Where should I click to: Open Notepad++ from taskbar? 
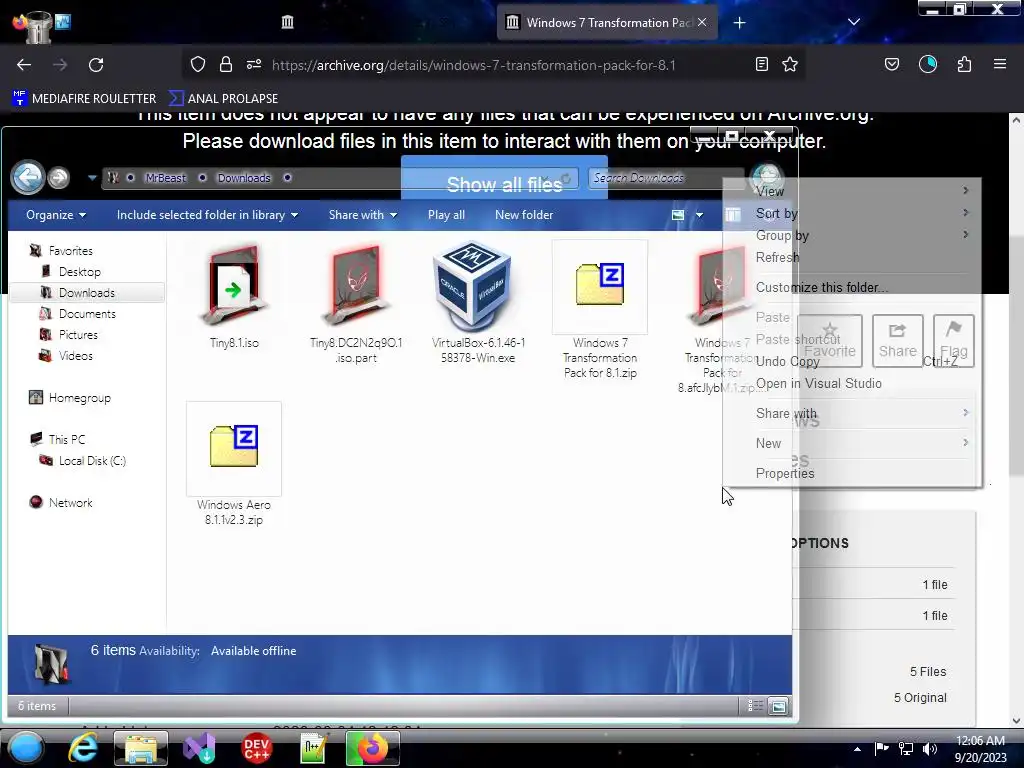click(x=313, y=748)
